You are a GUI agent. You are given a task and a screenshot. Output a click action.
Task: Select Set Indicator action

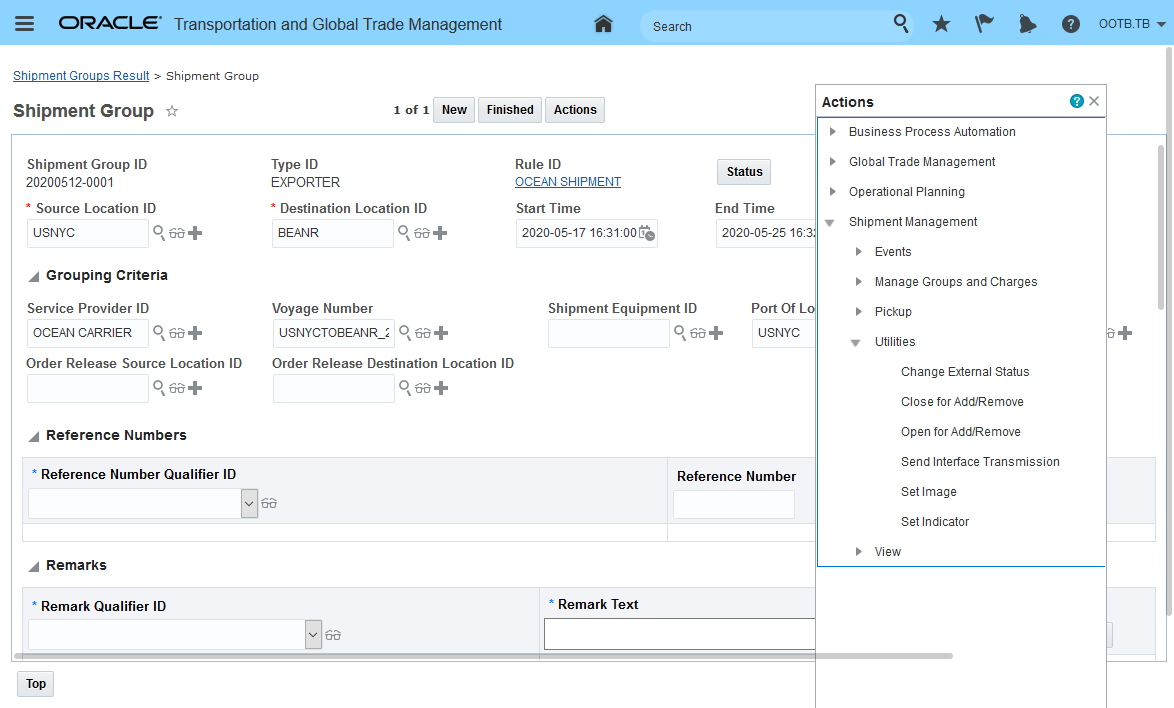(x=934, y=522)
